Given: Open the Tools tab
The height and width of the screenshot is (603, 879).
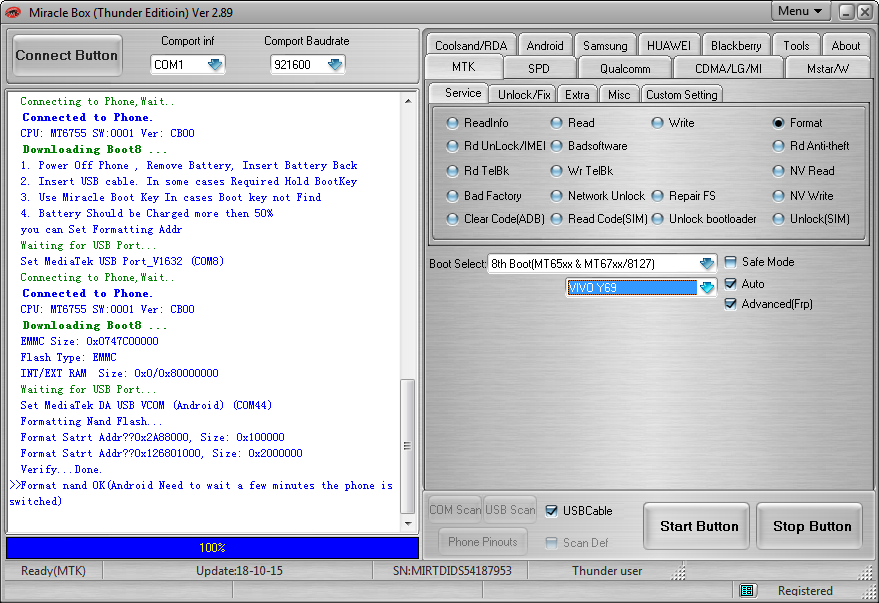Looking at the screenshot, I should pos(796,45).
